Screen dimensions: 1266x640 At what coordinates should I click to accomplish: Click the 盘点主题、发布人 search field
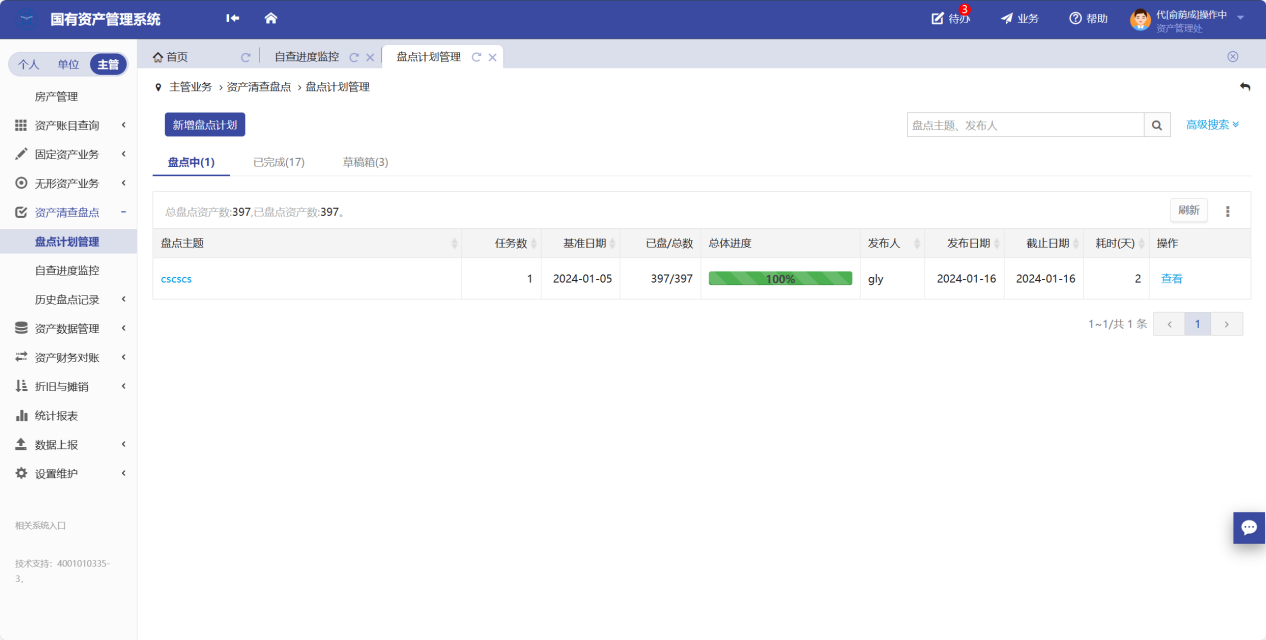pyautogui.click(x=1025, y=125)
